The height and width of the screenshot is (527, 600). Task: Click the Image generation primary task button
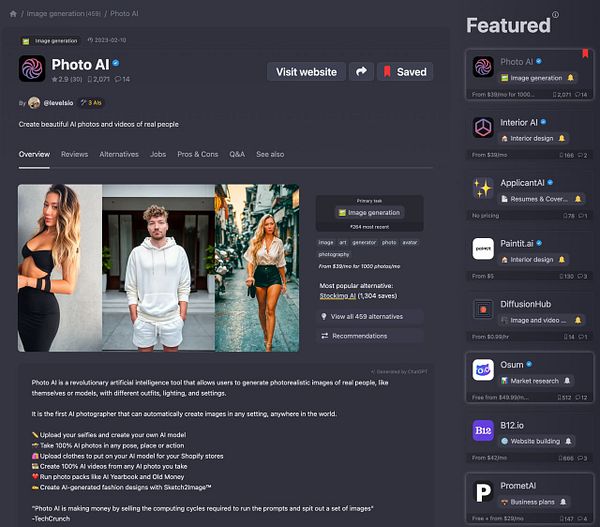(369, 212)
